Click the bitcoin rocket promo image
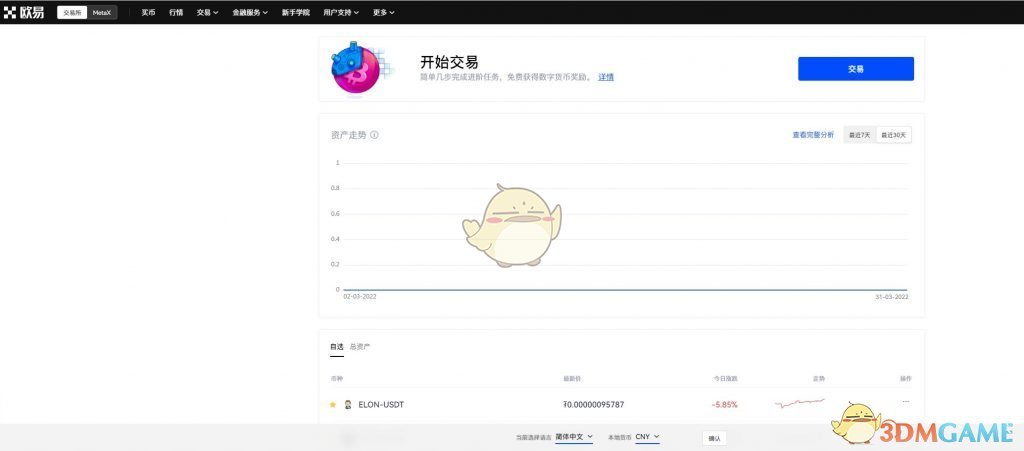This screenshot has width=1024, height=451. click(359, 68)
